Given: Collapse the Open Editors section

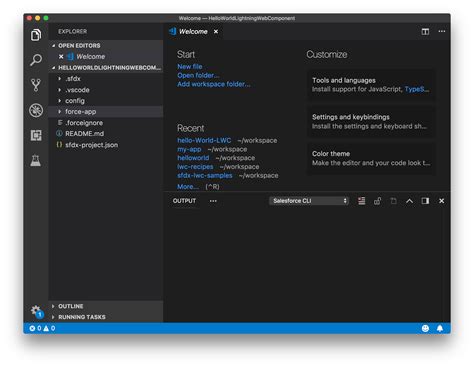Looking at the screenshot, I should point(53,46).
